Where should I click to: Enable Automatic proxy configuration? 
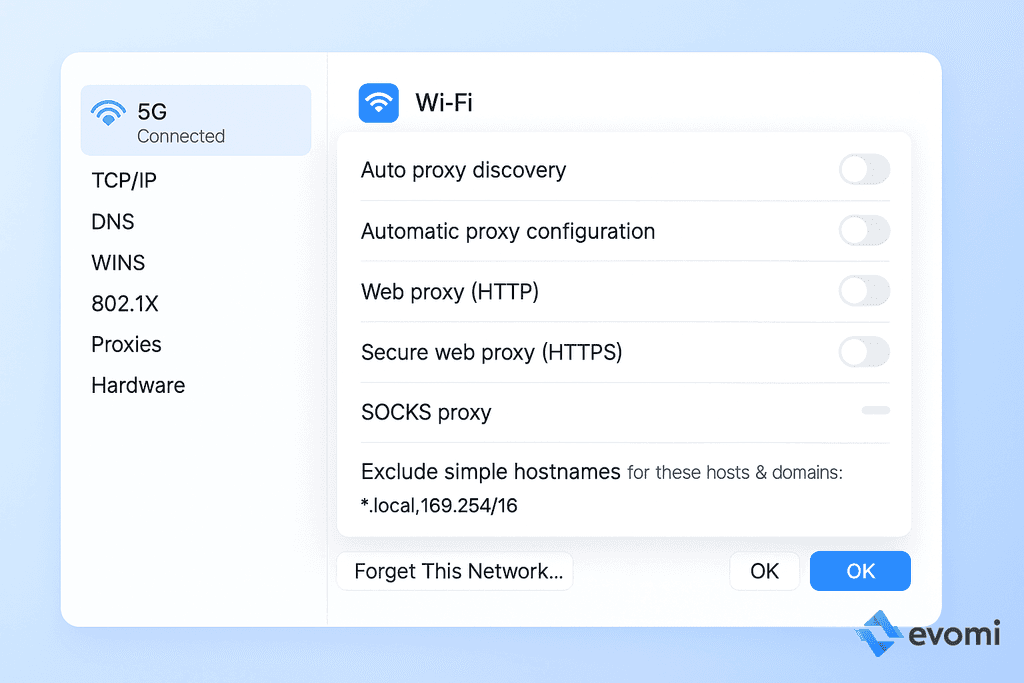pyautogui.click(x=864, y=231)
